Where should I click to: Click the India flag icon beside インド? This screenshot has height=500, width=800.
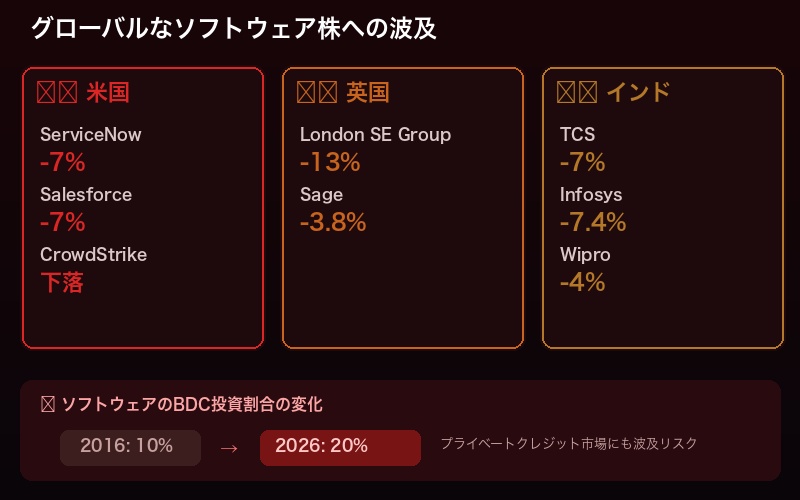tap(577, 93)
